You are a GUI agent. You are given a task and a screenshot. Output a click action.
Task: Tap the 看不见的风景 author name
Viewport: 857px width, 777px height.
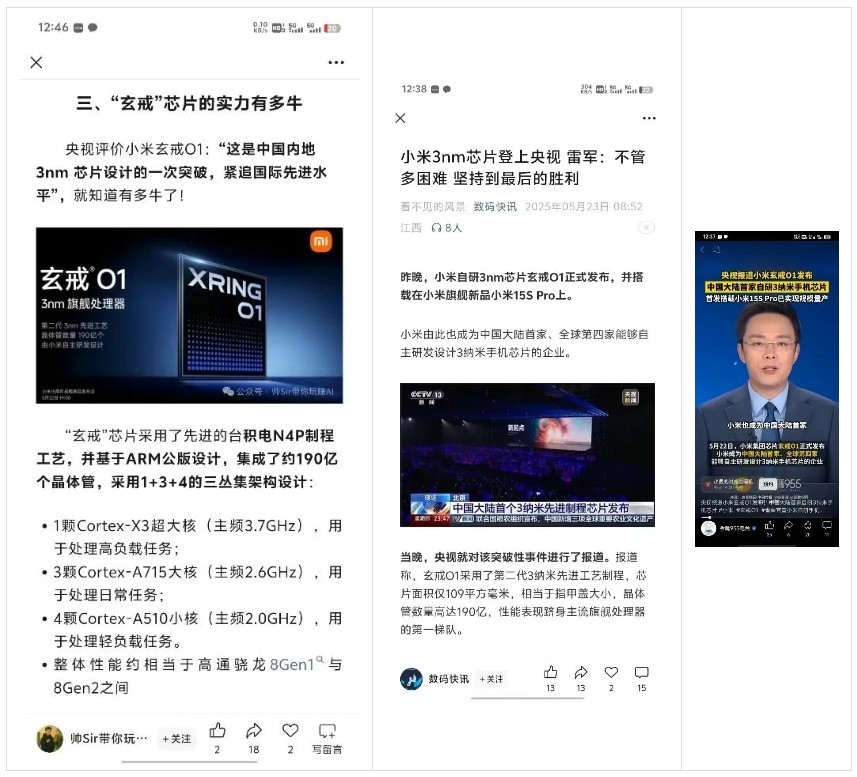point(433,207)
